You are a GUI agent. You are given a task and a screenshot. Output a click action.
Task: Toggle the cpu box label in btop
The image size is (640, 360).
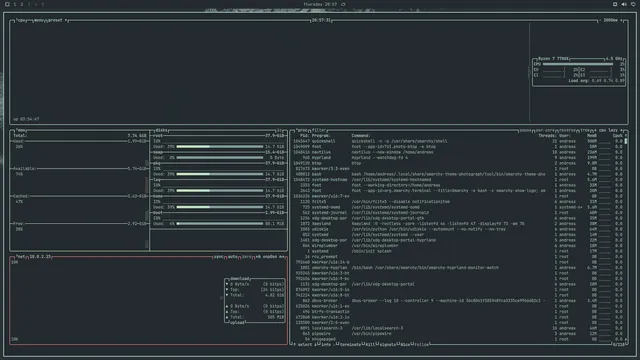(21, 20)
